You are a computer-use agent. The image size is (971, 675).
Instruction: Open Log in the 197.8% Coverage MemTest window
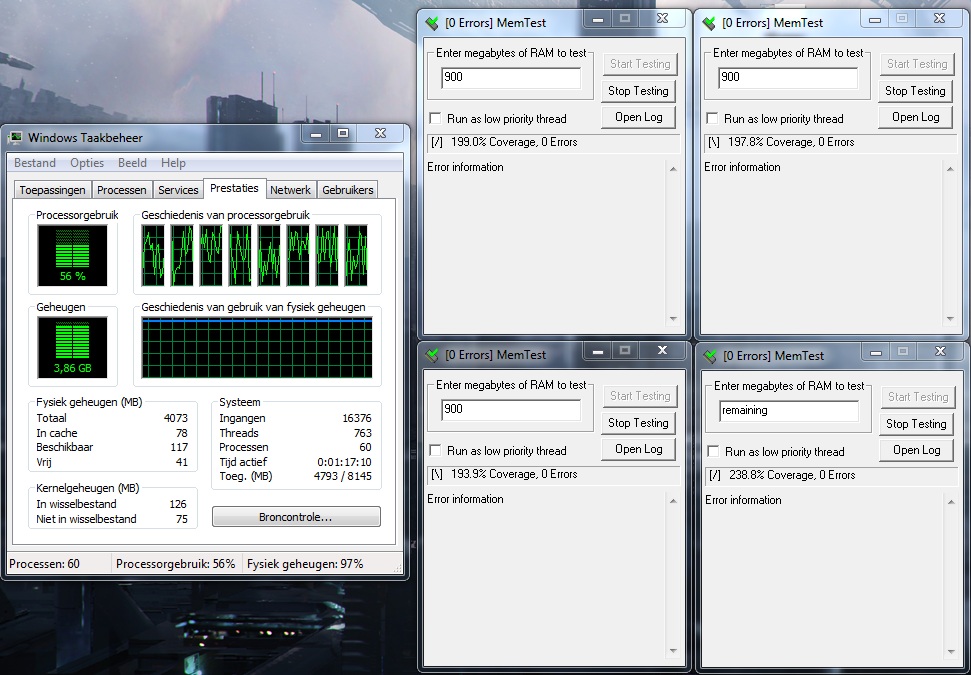[x=915, y=117]
